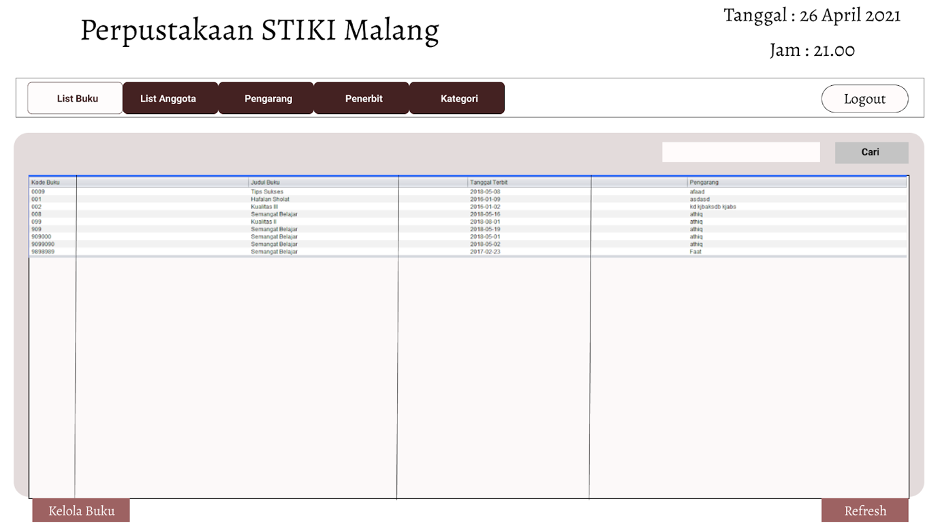Open the Kategori tab
This screenshot has height=529, width=941.
[457, 98]
